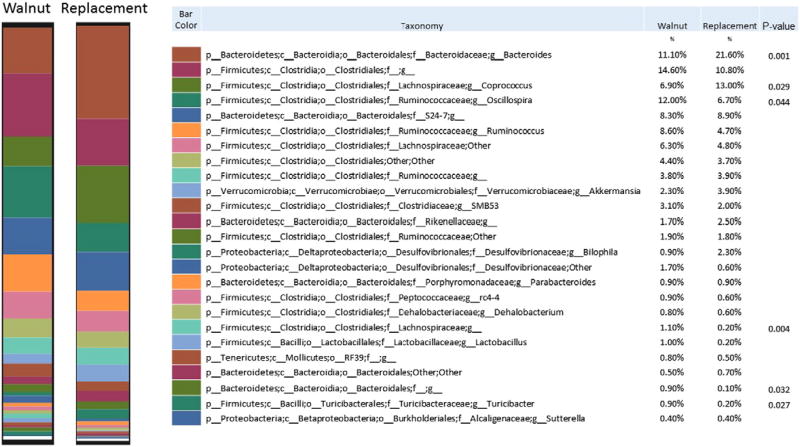Click the '4.70%' Replacement value
The height and width of the screenshot is (447, 800).
(x=730, y=131)
